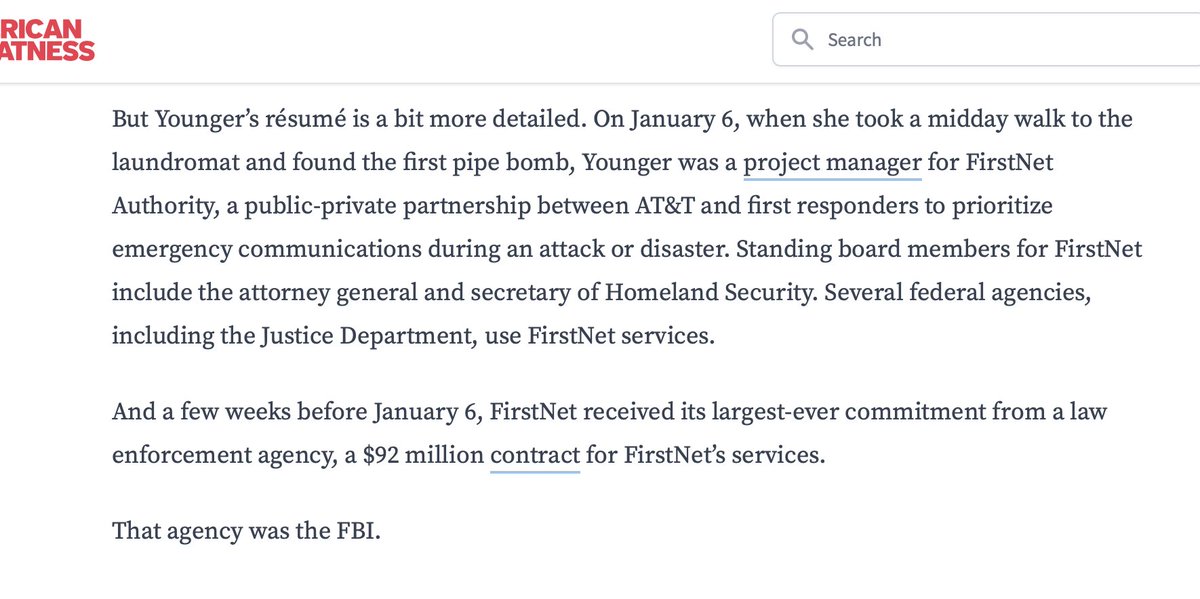Focus the Search input field
This screenshot has width=1200, height=599.
(986, 40)
